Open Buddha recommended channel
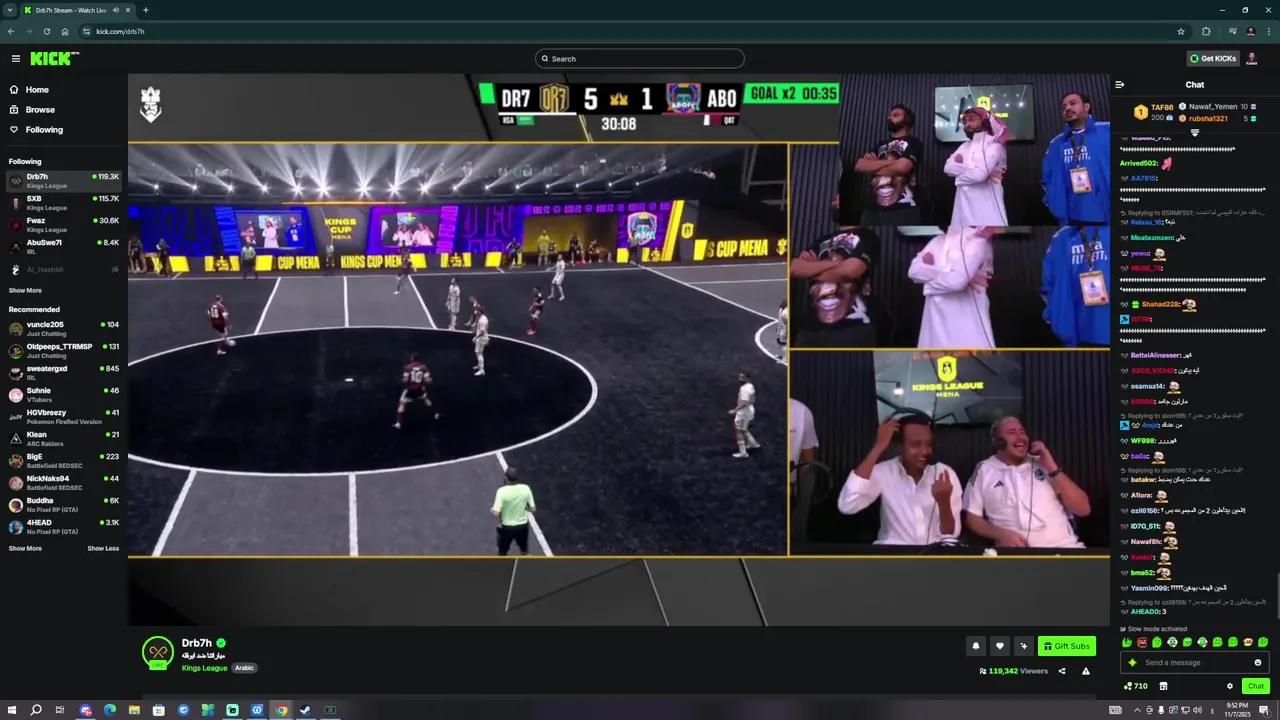 pos(64,505)
